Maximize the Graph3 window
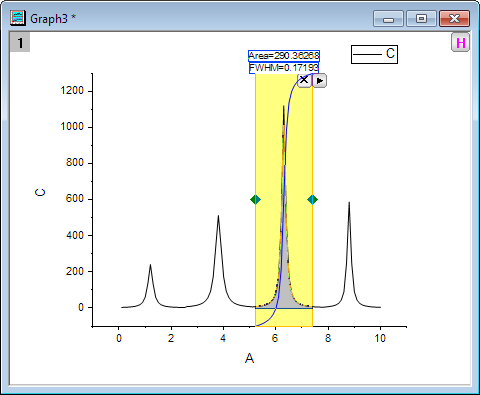The width and height of the screenshot is (480, 395). pos(421,19)
